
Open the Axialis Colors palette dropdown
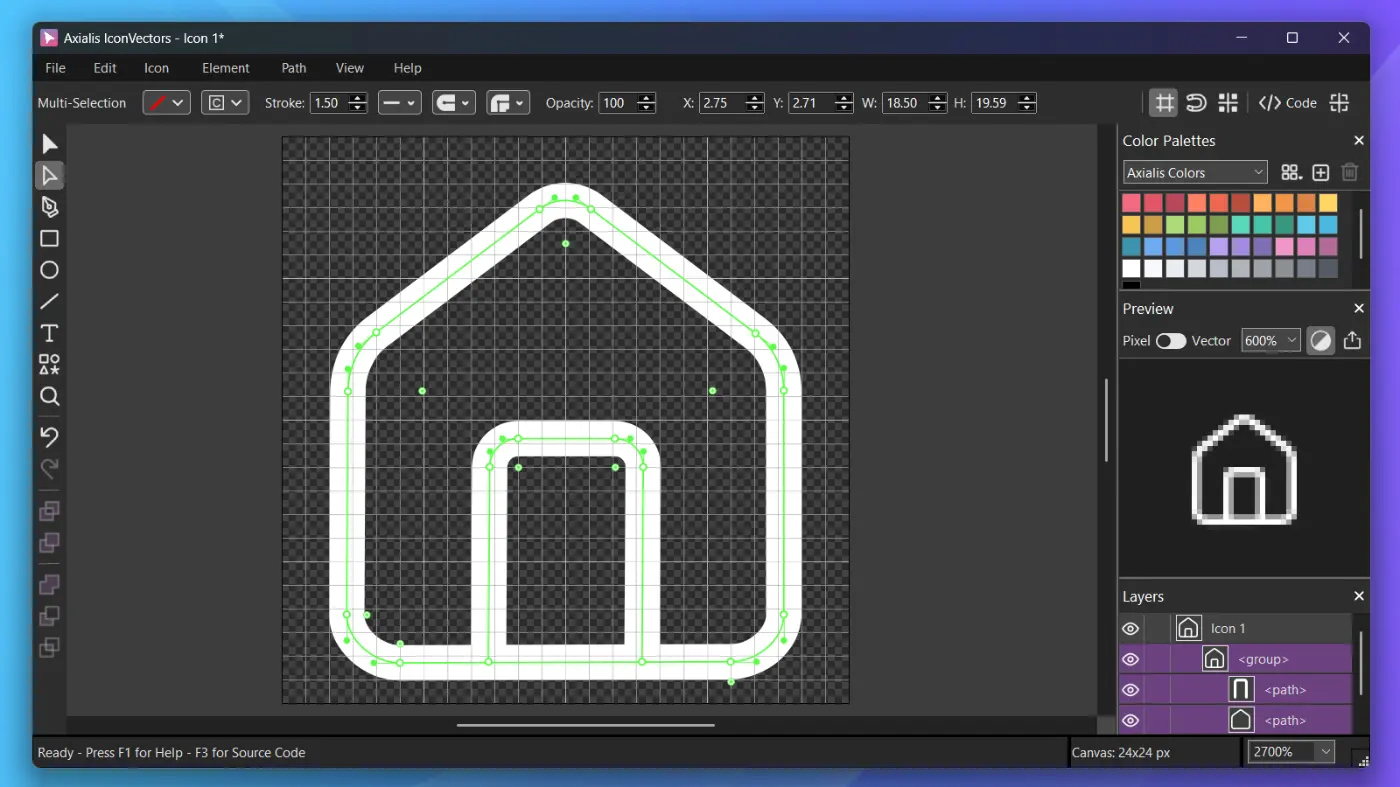(1195, 172)
